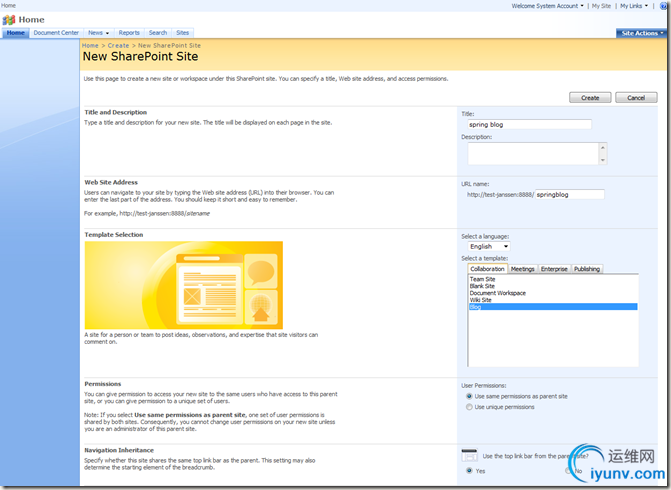
Task: Click the Title input field
Action: [530, 125]
